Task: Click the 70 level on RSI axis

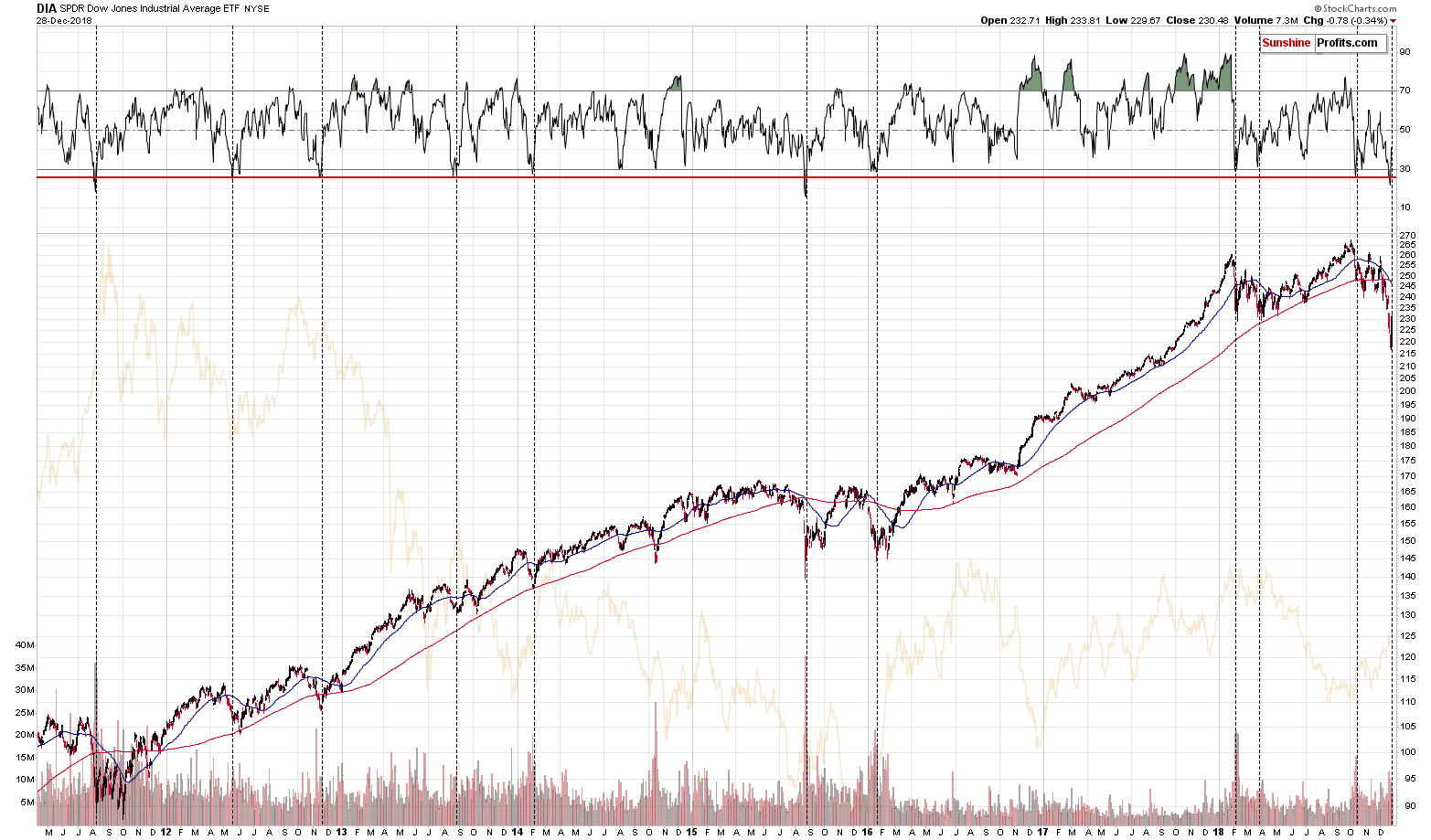Action: tap(1404, 90)
